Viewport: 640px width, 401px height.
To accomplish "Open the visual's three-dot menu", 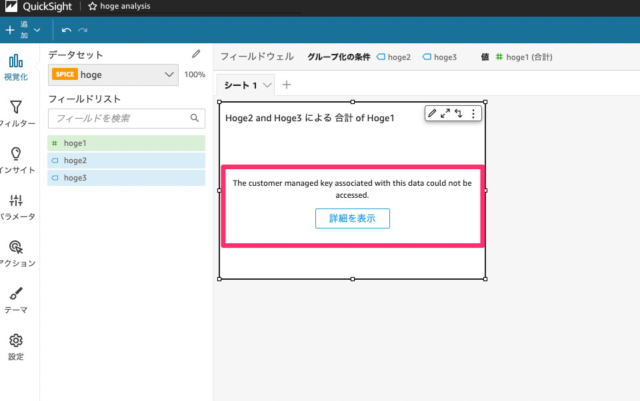I will (473, 114).
